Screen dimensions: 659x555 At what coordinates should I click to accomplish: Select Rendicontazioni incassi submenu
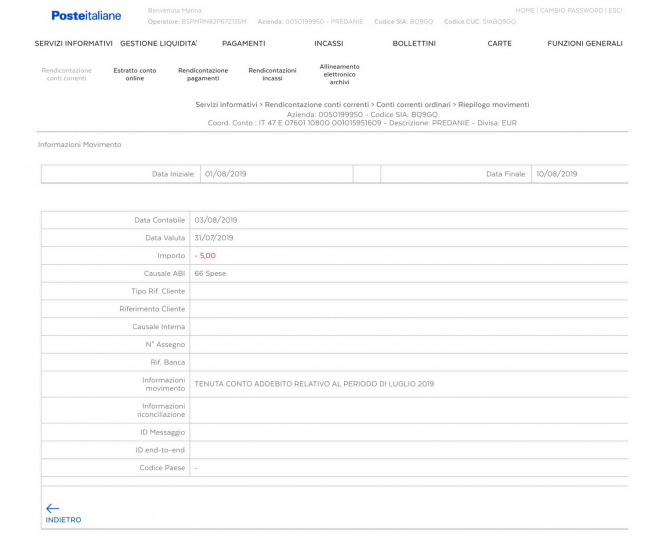coord(272,74)
